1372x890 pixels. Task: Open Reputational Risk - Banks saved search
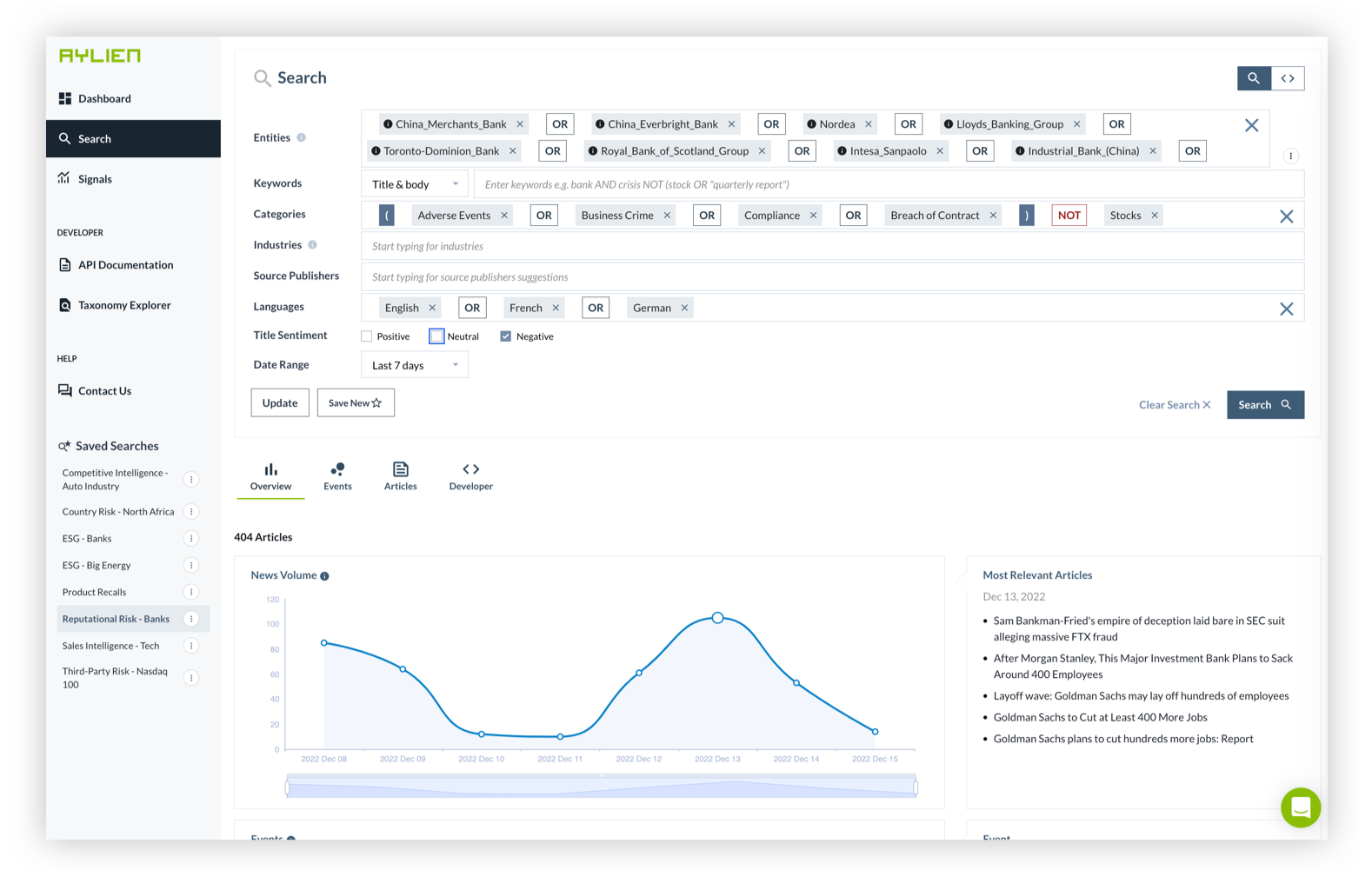(x=116, y=619)
